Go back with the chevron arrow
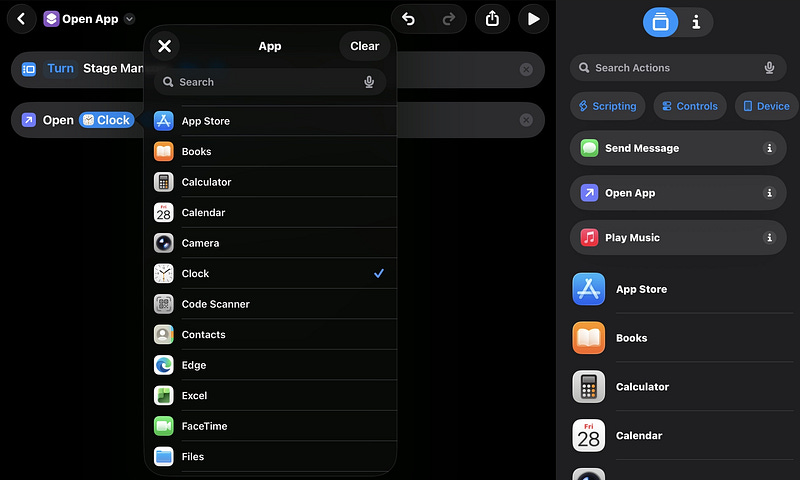The height and width of the screenshot is (480, 800). click(x=21, y=19)
